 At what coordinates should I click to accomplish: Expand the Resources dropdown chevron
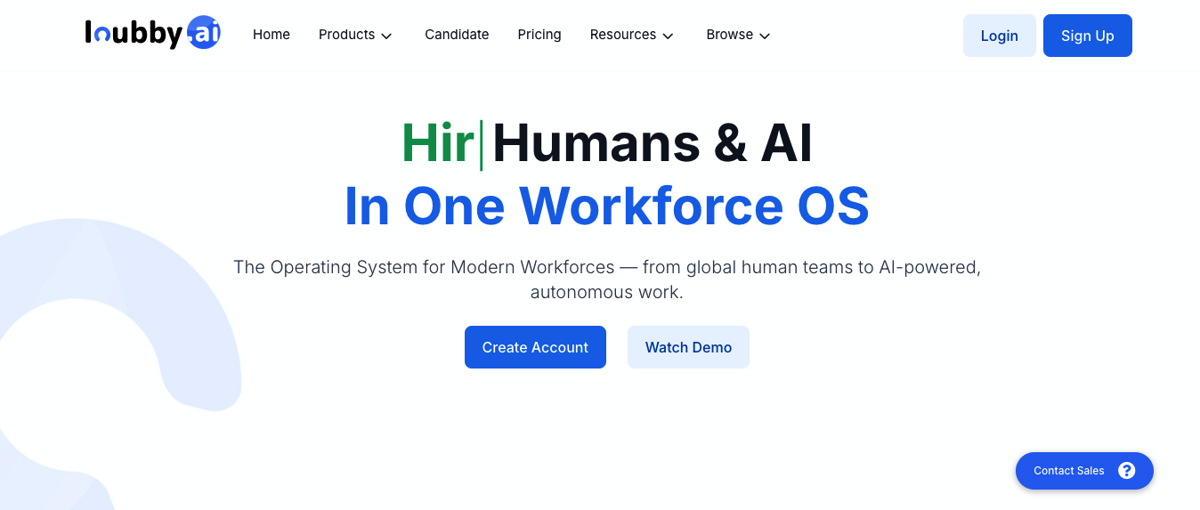click(x=668, y=36)
